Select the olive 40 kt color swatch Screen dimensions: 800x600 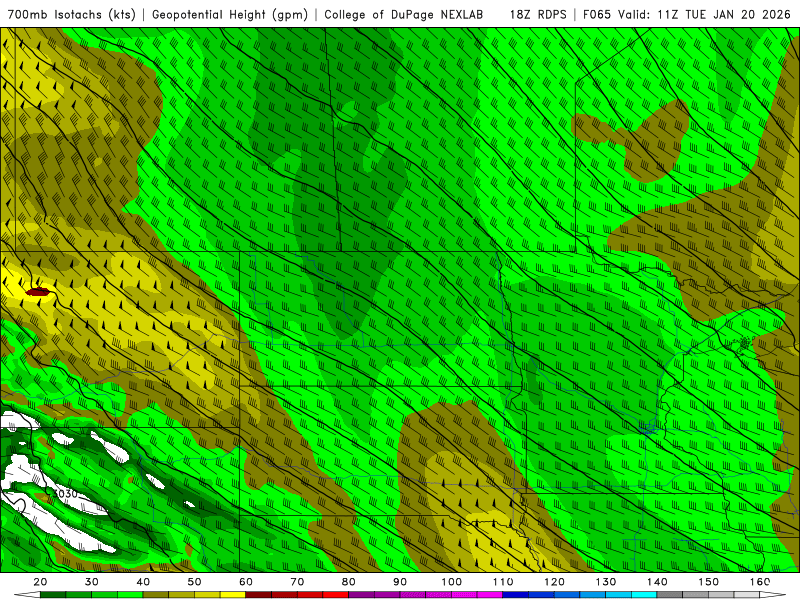(x=156, y=595)
